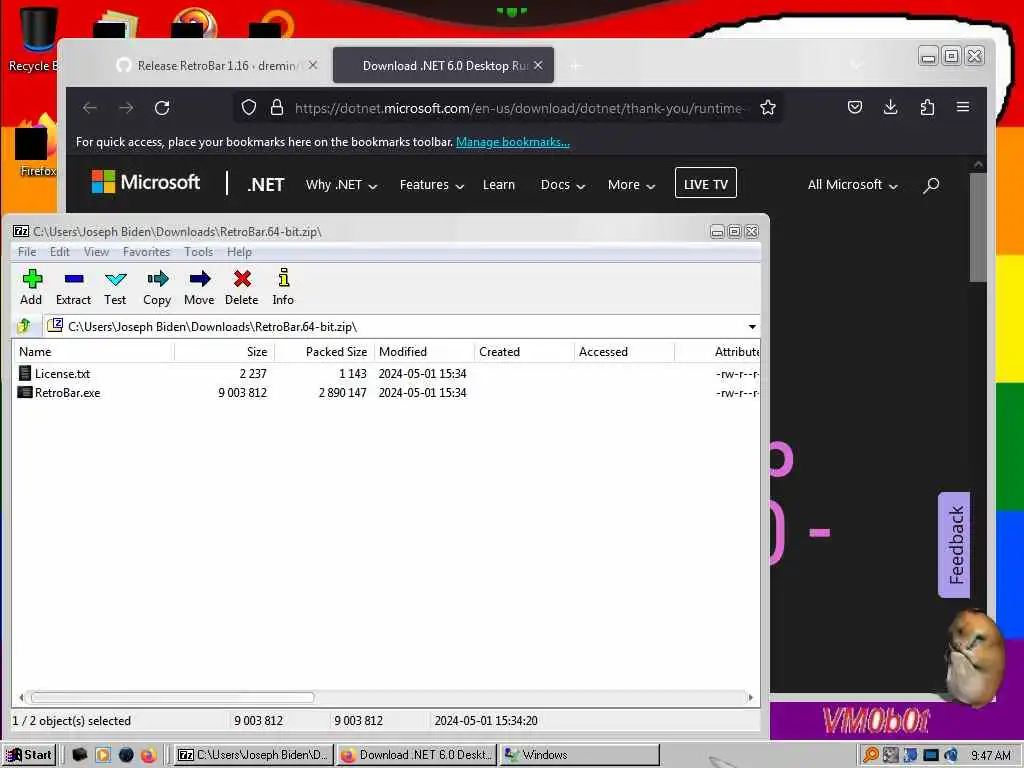Click the 7-Zip horizontal scrollbar thumb
Image resolution: width=1024 pixels, height=768 pixels.
[x=172, y=697]
